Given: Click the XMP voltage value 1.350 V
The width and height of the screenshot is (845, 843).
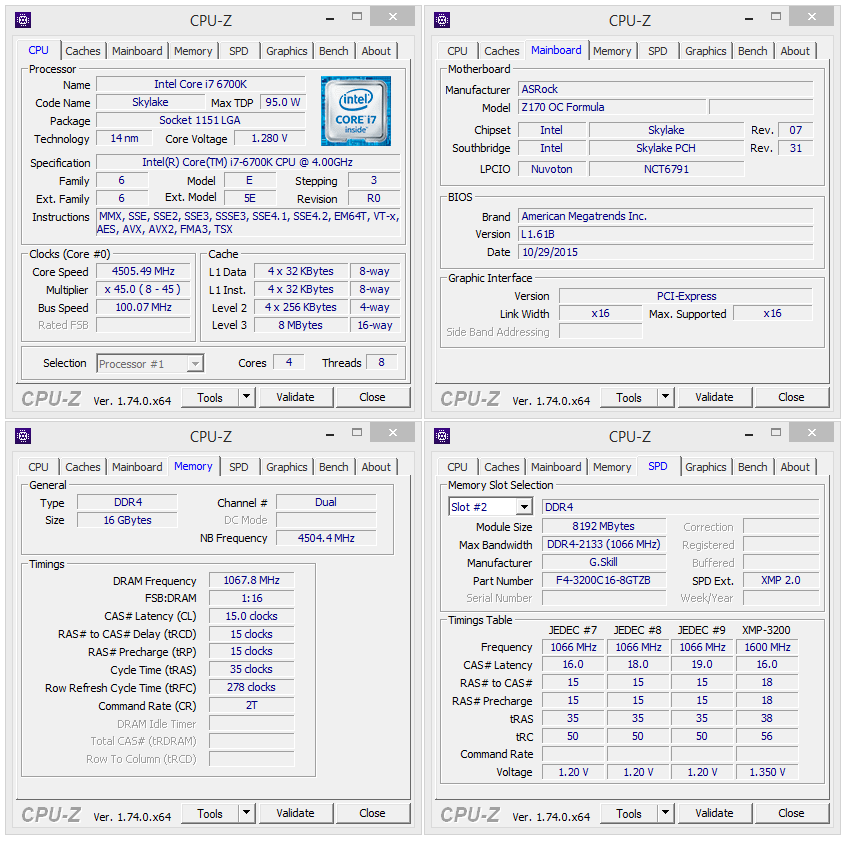Looking at the screenshot, I should click(767, 772).
